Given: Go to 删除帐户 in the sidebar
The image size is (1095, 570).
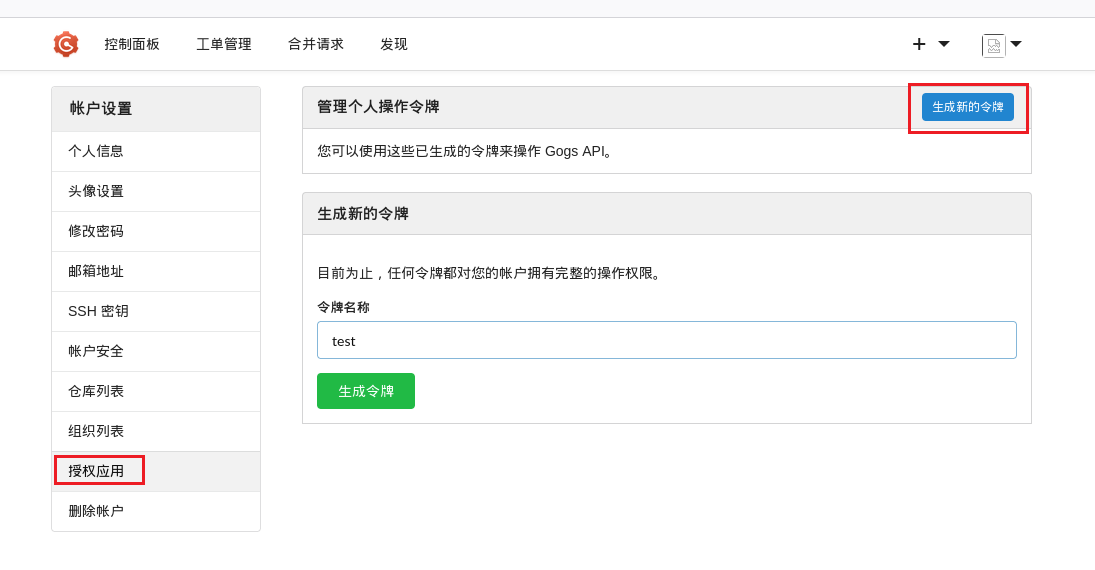Looking at the screenshot, I should (96, 511).
